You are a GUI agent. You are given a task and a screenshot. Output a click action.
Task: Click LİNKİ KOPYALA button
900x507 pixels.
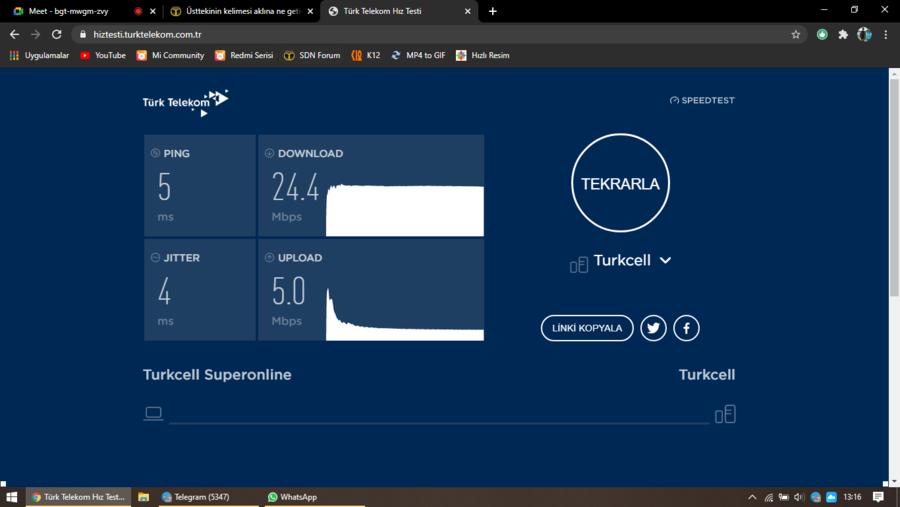point(587,328)
